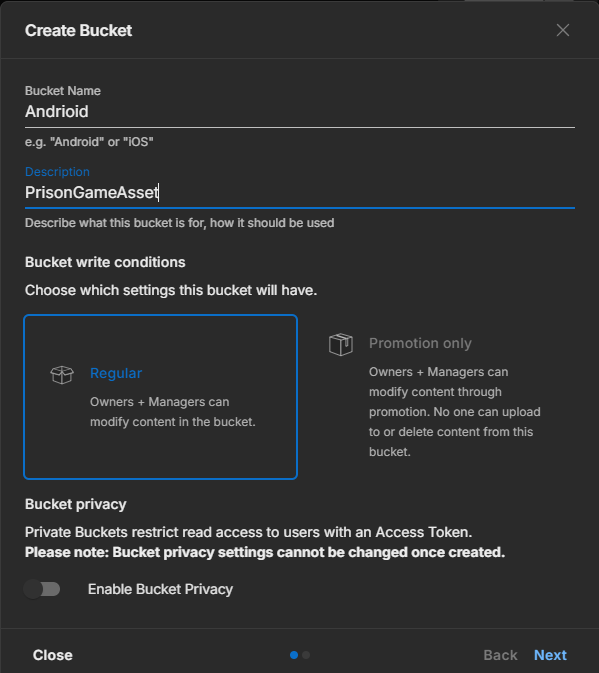Click the first step indicator dot

click(294, 655)
